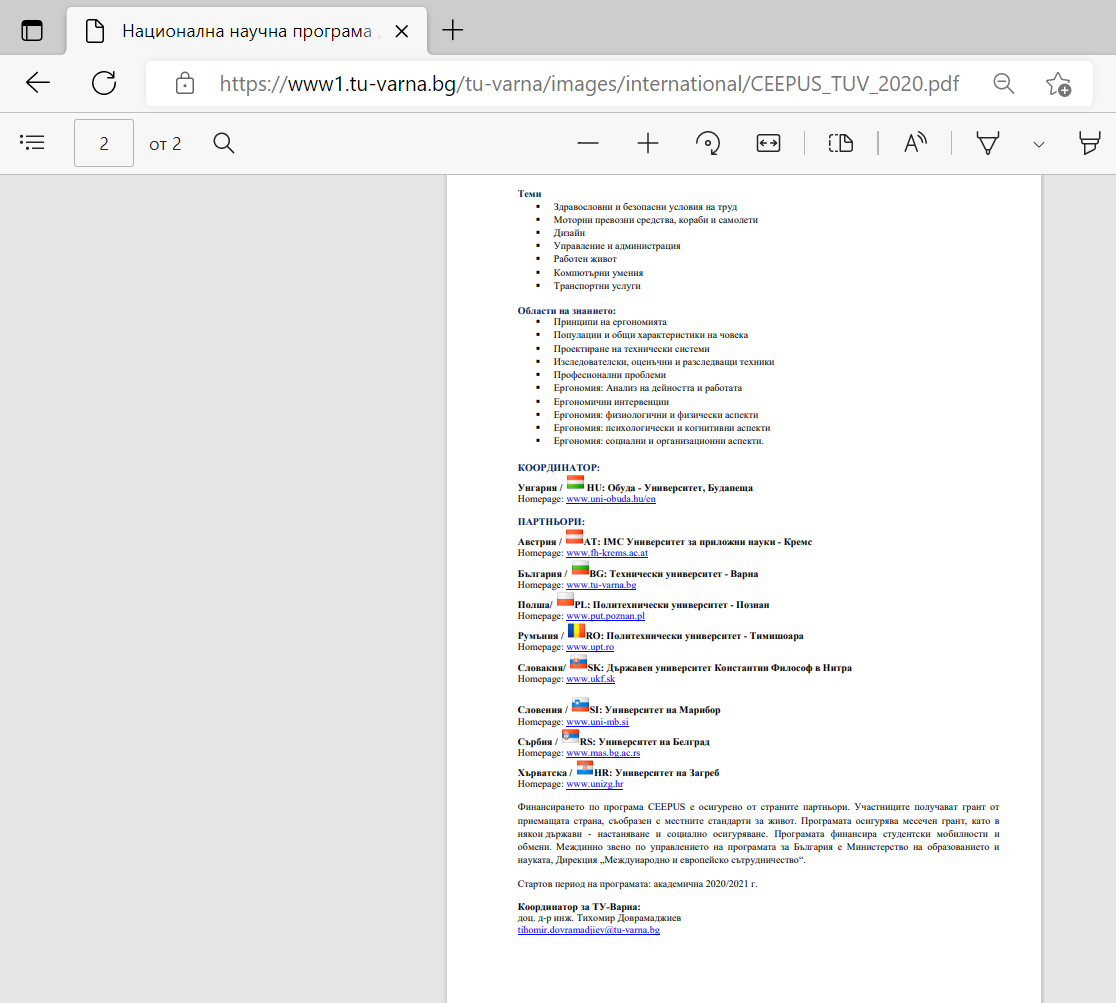Open the table of contents sidebar

(x=33, y=143)
